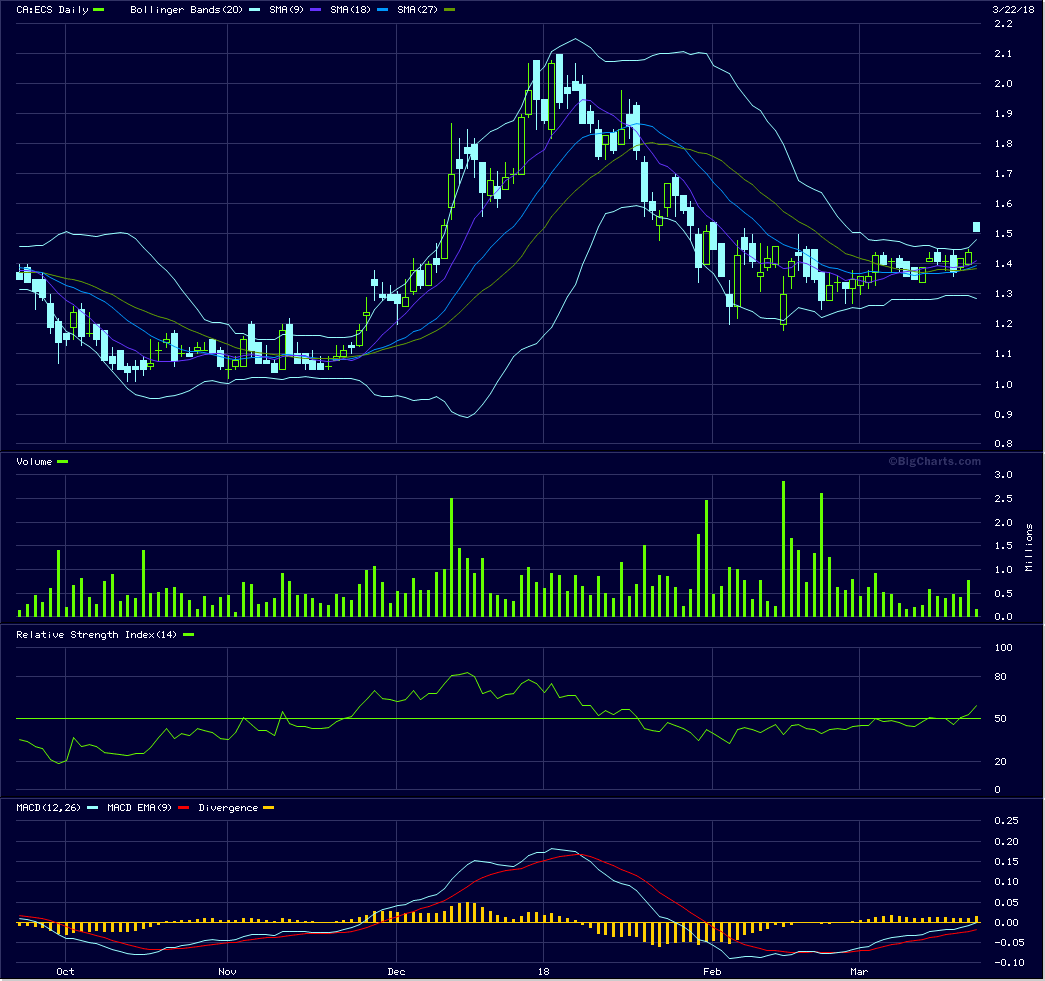Click the CA:ECS Daily ticker label

click(x=52, y=9)
